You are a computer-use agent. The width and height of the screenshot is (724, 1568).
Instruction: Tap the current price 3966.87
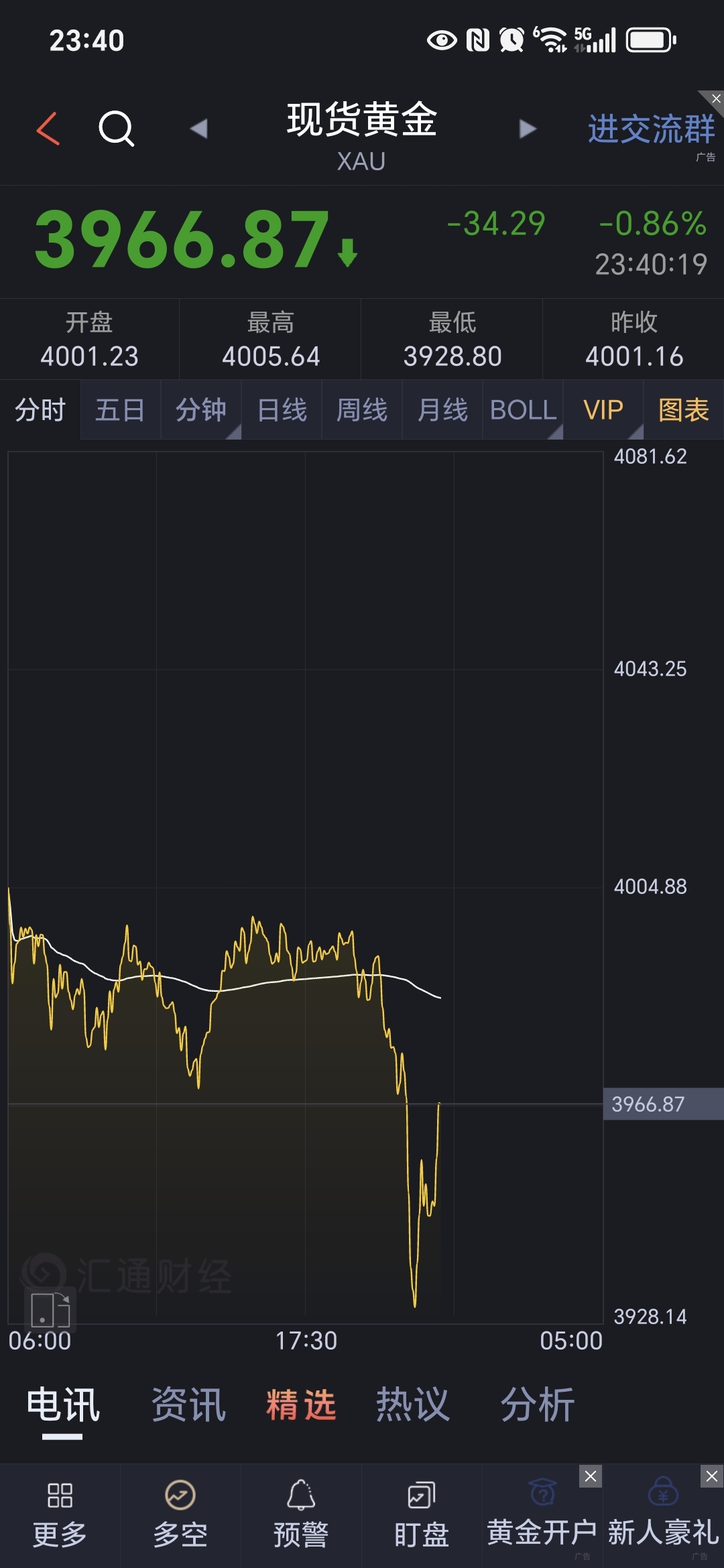[182, 239]
